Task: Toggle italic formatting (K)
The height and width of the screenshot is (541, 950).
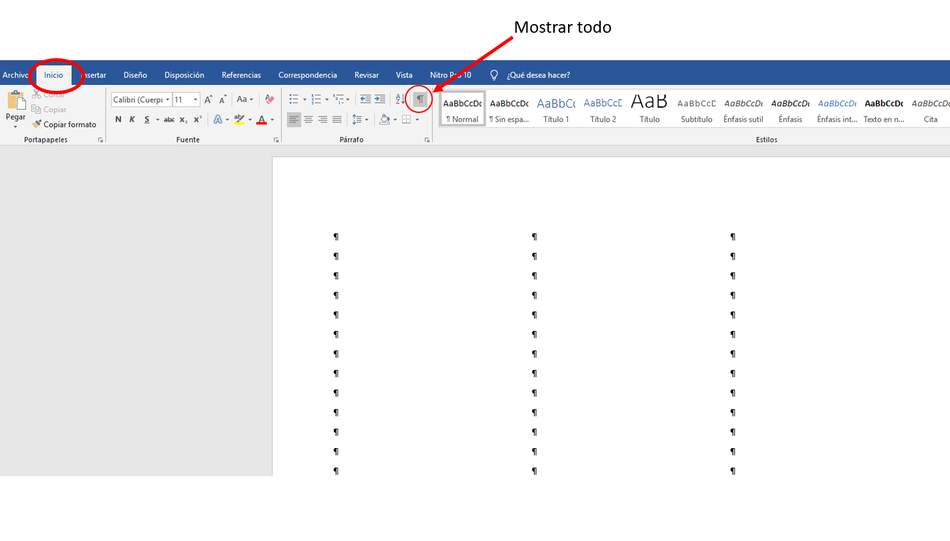Action: point(132,120)
